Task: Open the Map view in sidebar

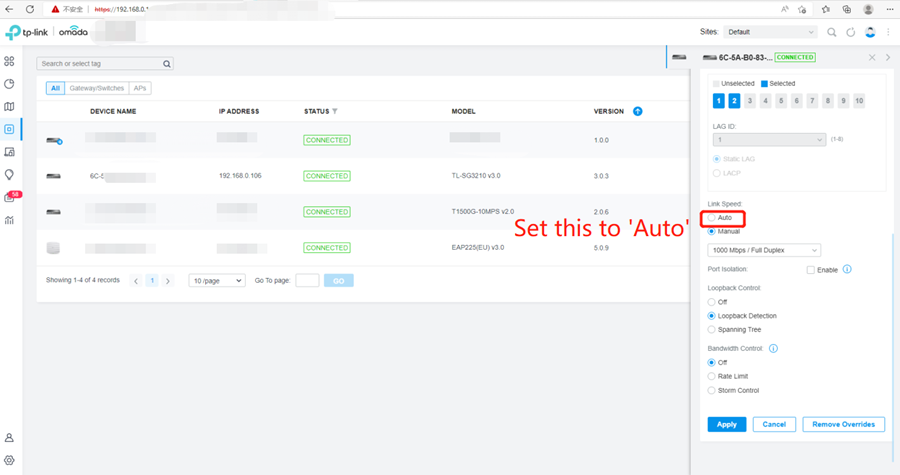Action: (x=9, y=107)
